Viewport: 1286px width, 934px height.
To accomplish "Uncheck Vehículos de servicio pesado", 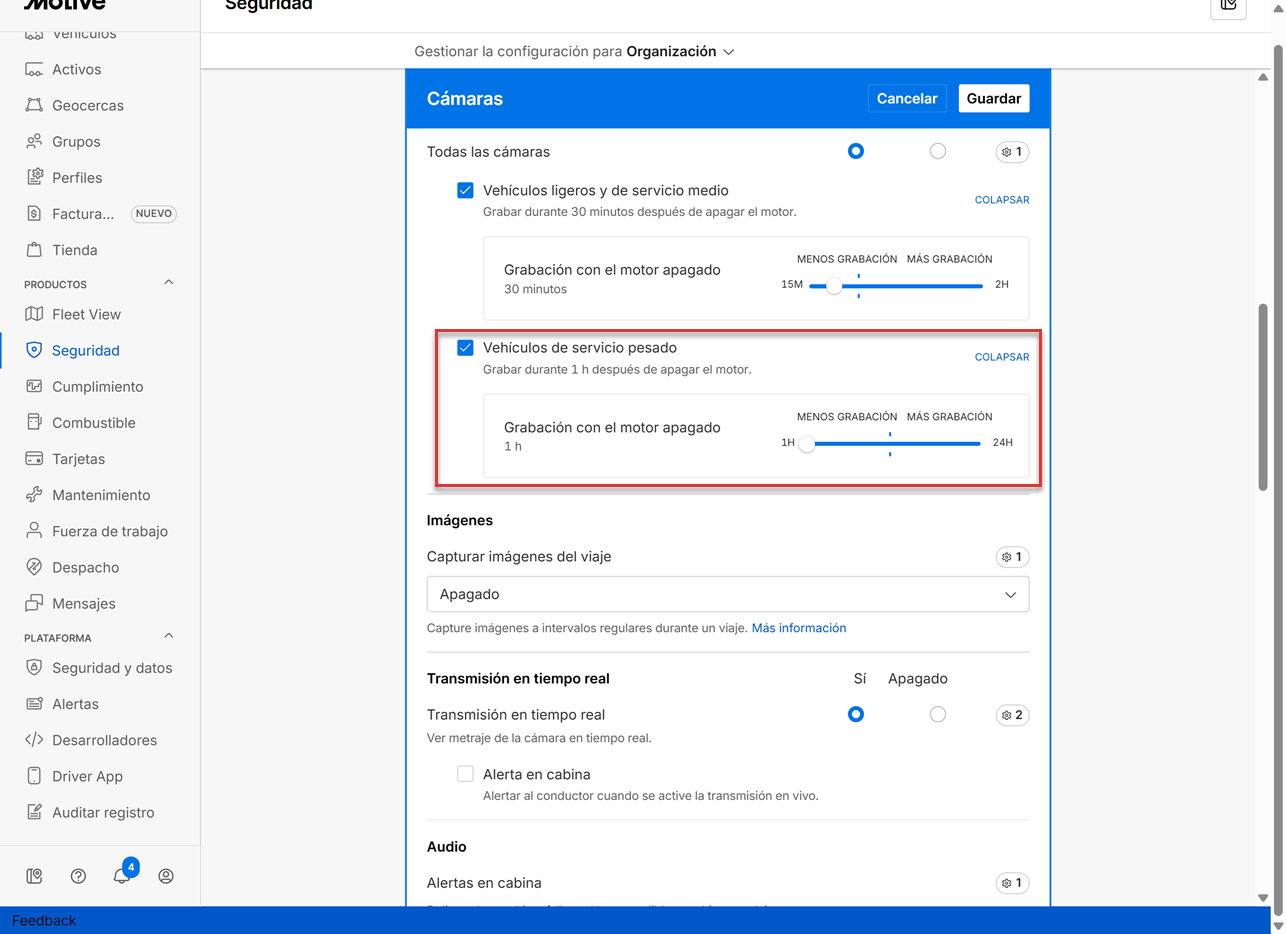I will point(465,348).
